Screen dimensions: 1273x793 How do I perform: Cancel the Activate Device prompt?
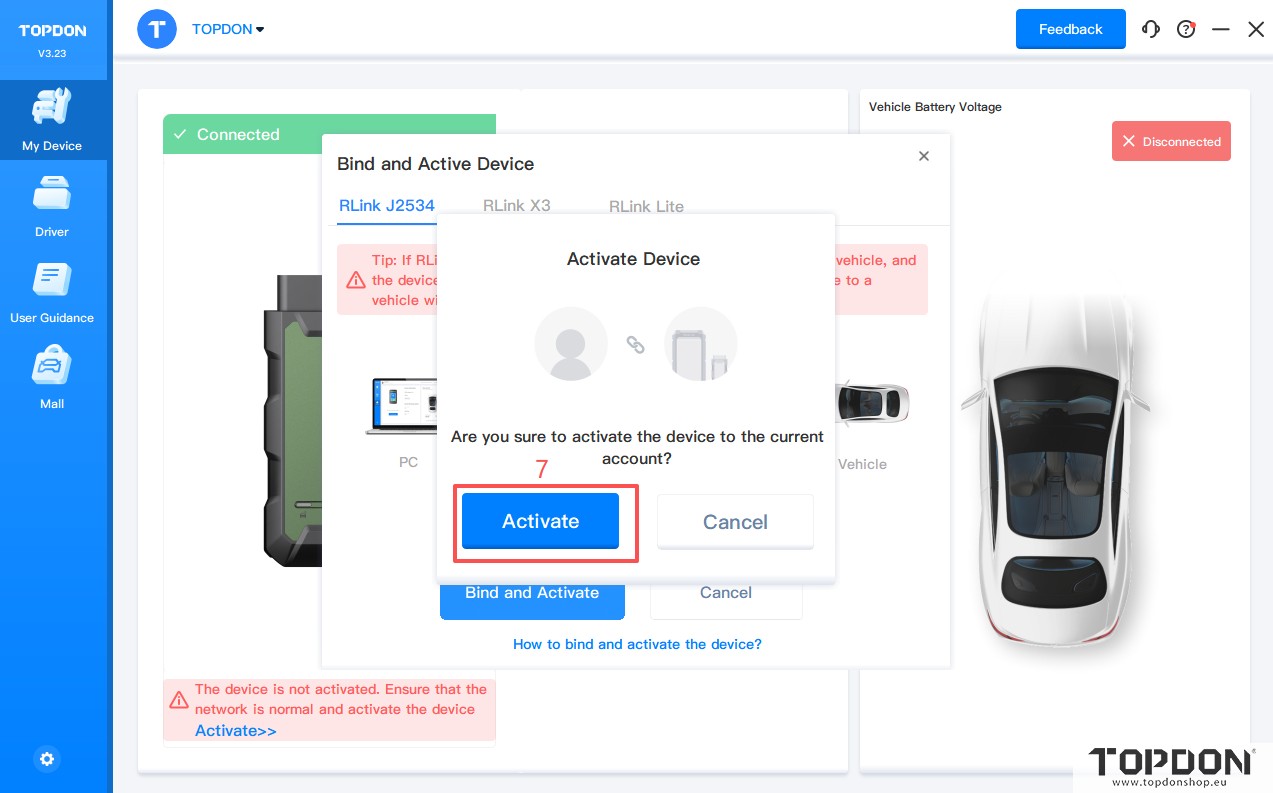(x=735, y=522)
